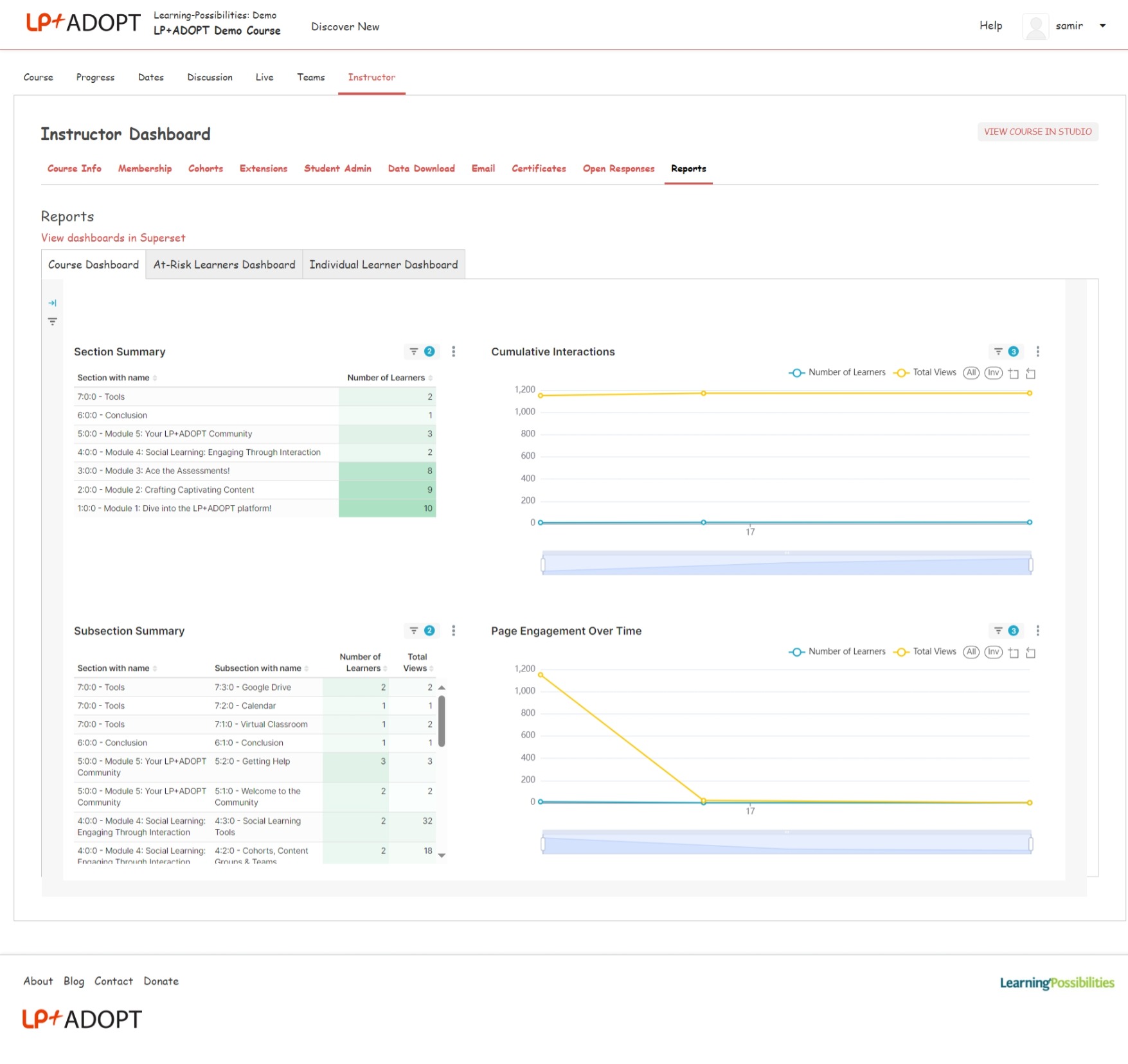This screenshot has width=1128, height=1064.
Task: Click Cumulative Interactions zoom slider right handle
Action: pos(1030,565)
